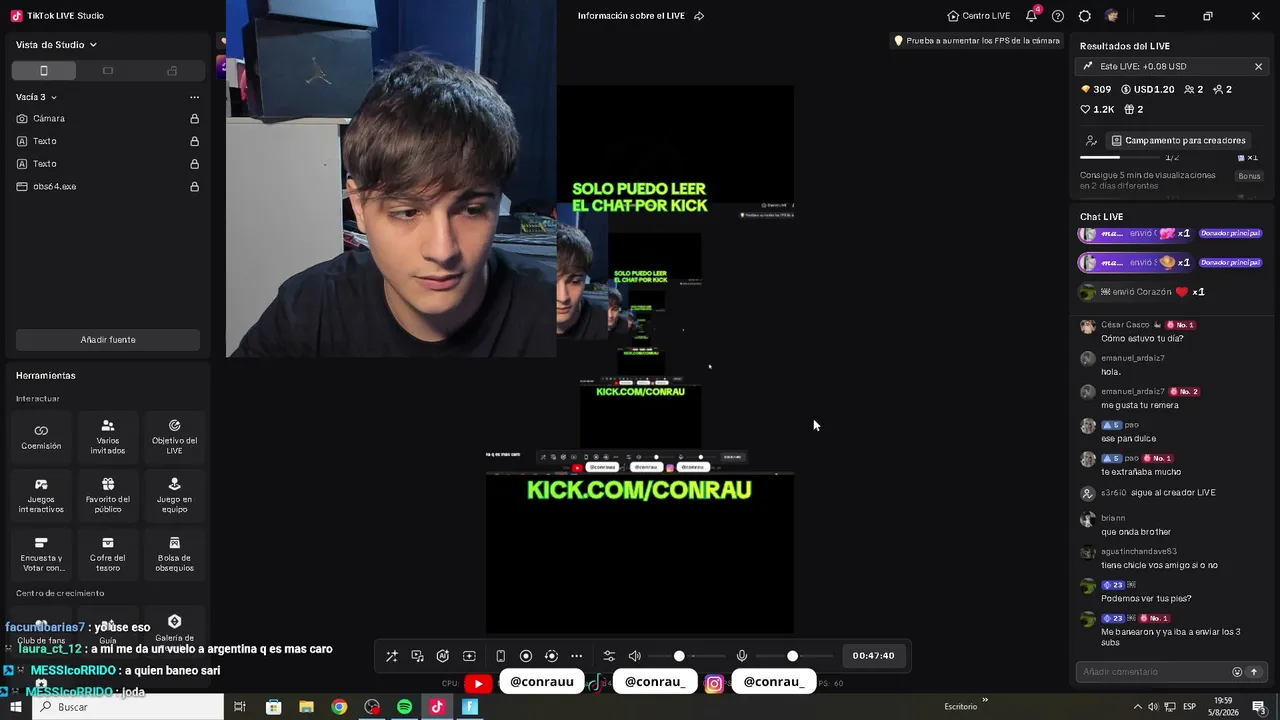This screenshot has height=720, width=1280.
Task: Mute the speaker audio icon
Action: (x=634, y=656)
